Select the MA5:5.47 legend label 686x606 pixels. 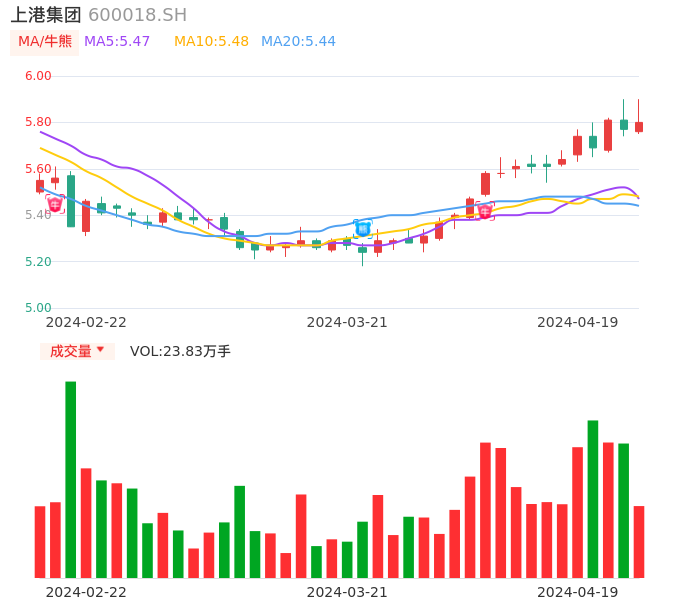click(117, 42)
